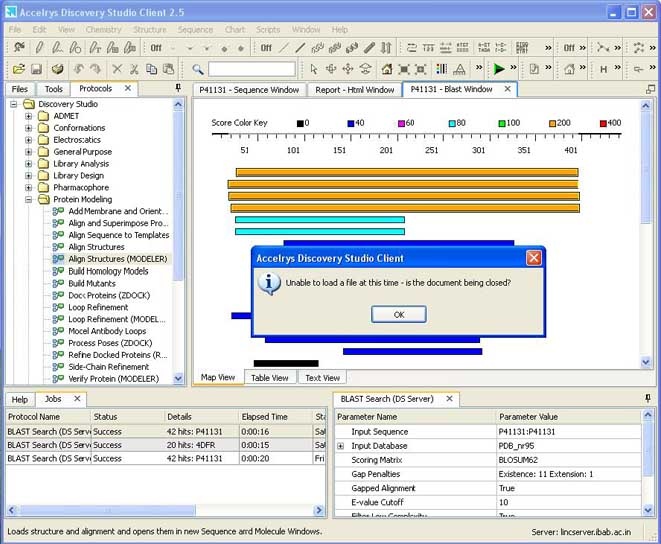
Task: Click the Copy toolbar icon
Action: pyautogui.click(x=151, y=69)
